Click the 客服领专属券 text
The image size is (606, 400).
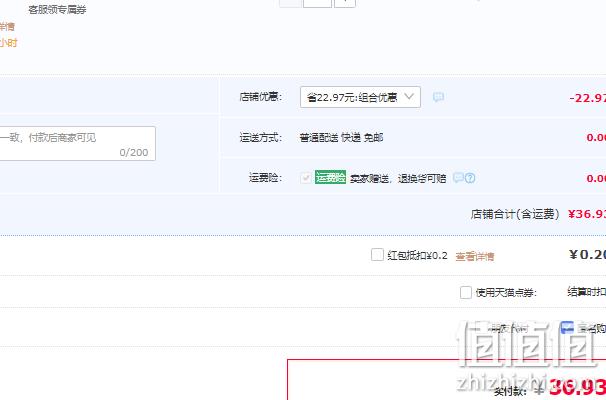click(57, 10)
